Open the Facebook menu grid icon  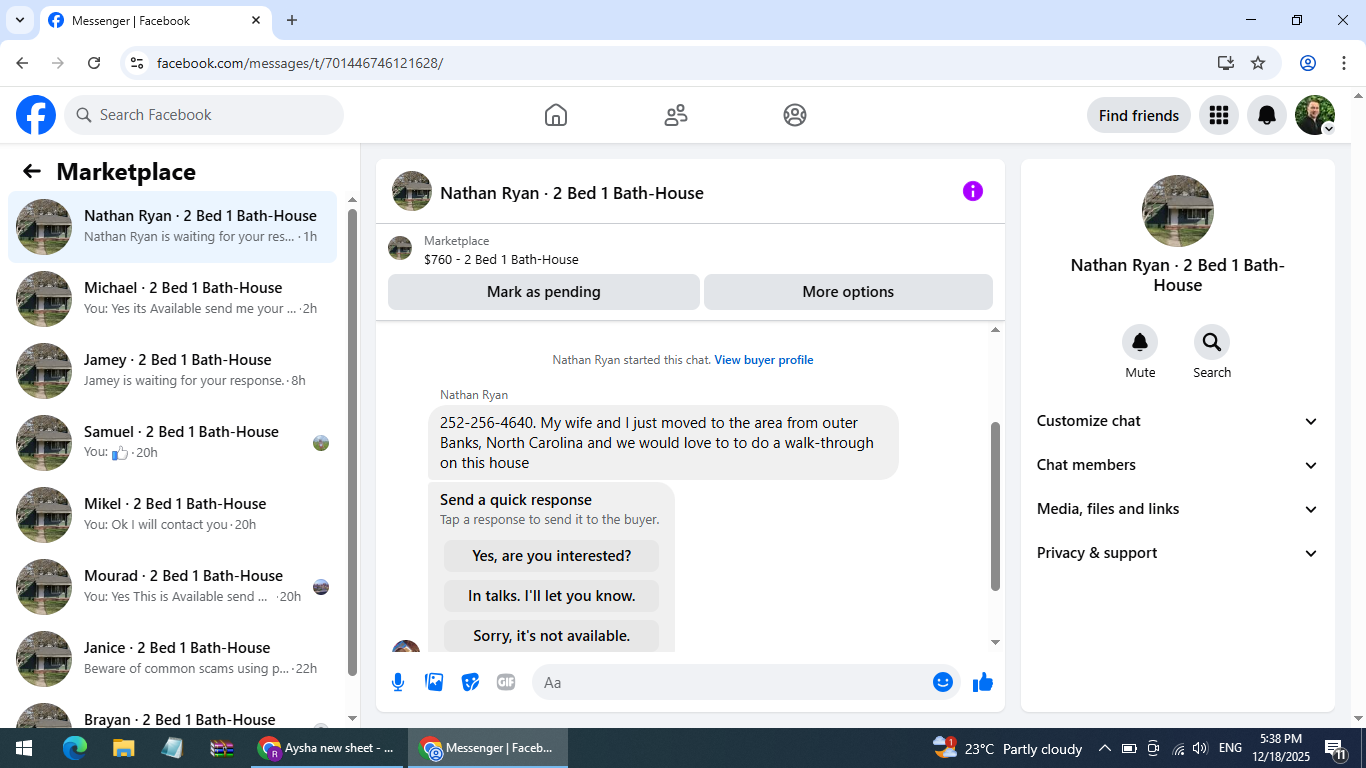tap(1218, 115)
